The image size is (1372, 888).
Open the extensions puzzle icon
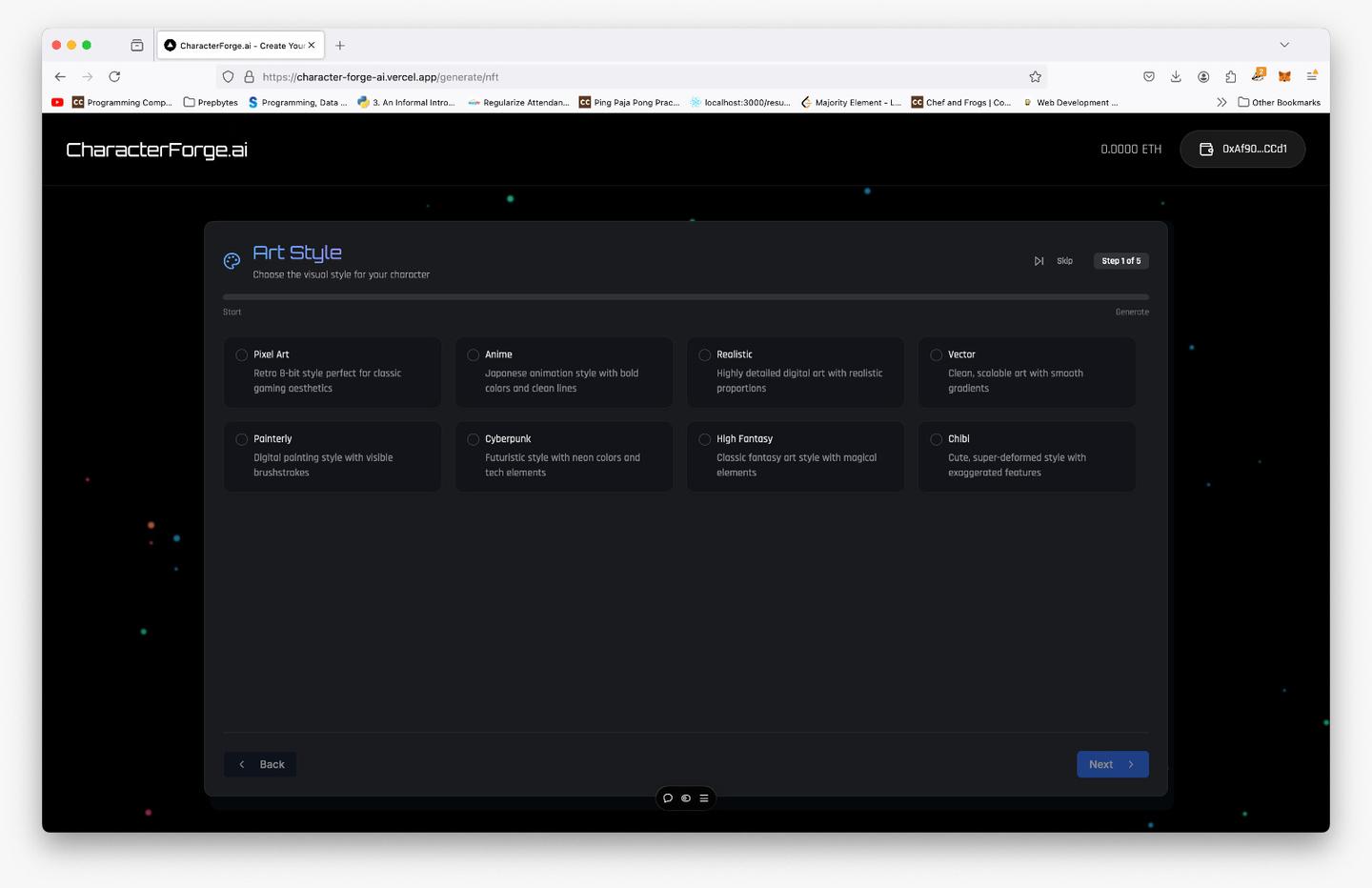(x=1230, y=77)
